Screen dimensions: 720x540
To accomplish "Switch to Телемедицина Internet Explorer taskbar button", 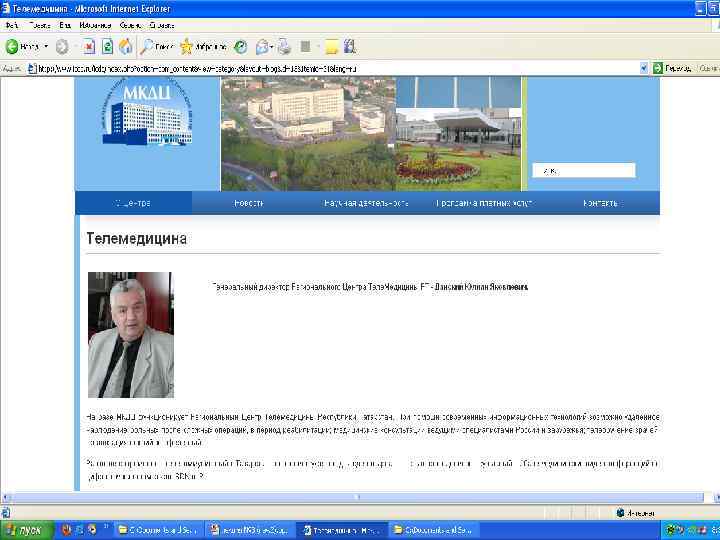I will click(x=342, y=530).
